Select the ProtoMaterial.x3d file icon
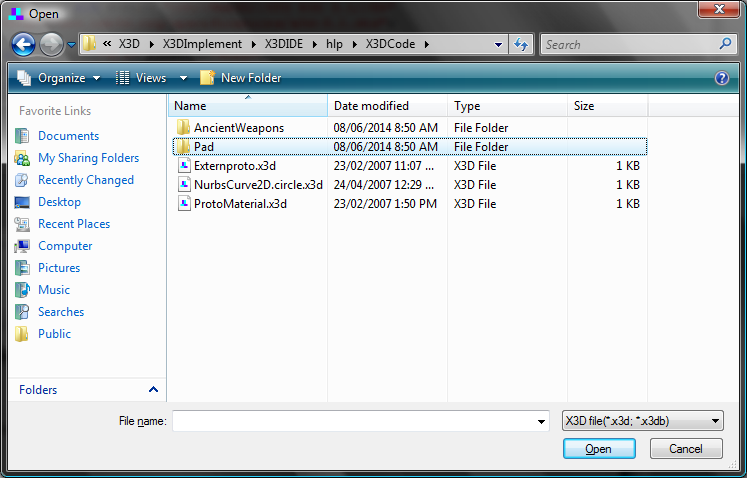 pyautogui.click(x=183, y=204)
